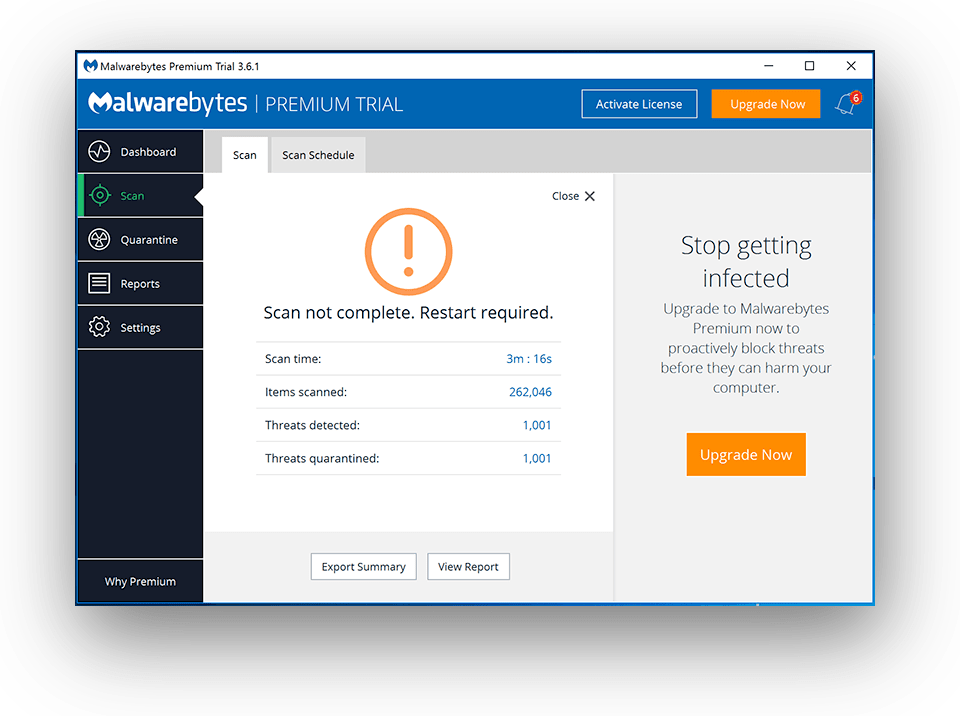This screenshot has width=960, height=716.
Task: Click the Scan target icon in sidebar
Action: click(x=99, y=196)
